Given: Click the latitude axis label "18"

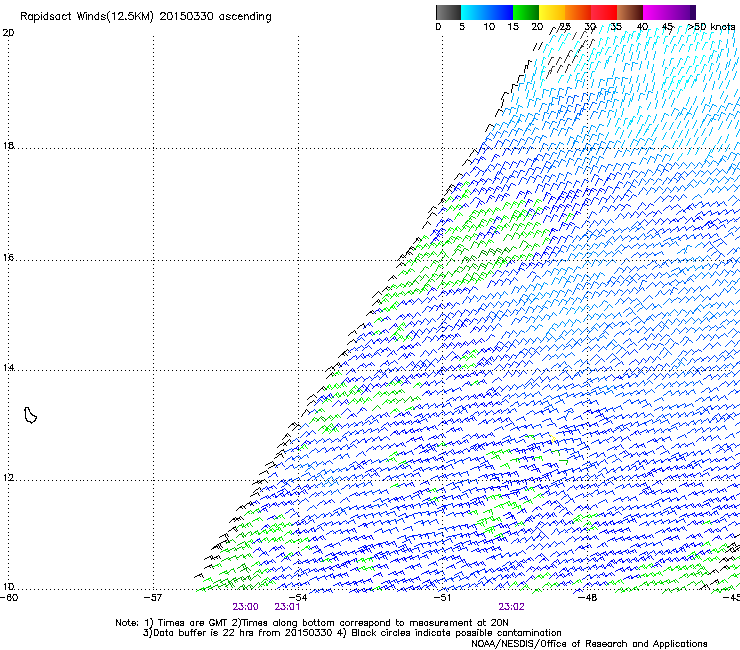Looking at the screenshot, I should click(8, 145).
